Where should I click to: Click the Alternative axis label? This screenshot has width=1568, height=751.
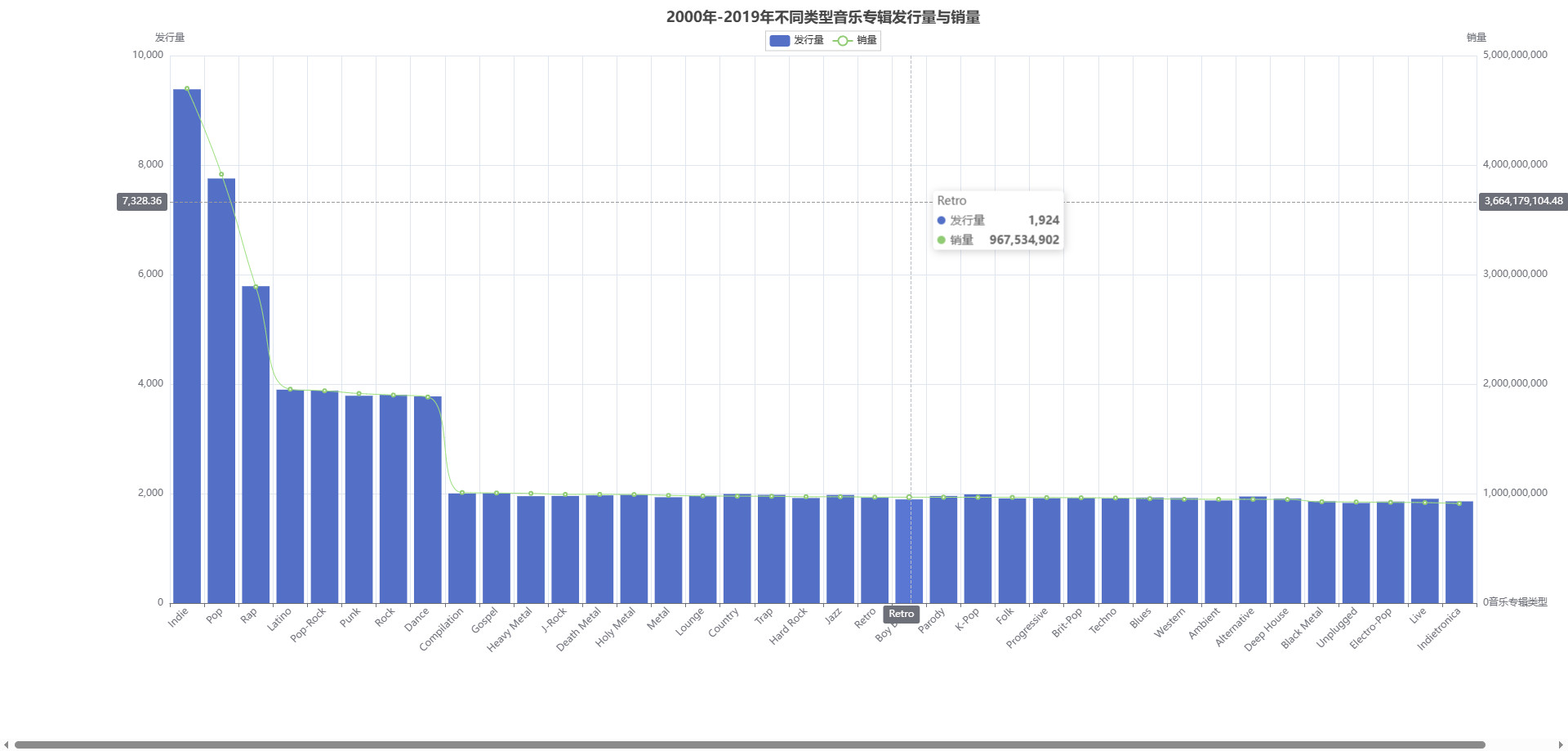[x=1234, y=627]
